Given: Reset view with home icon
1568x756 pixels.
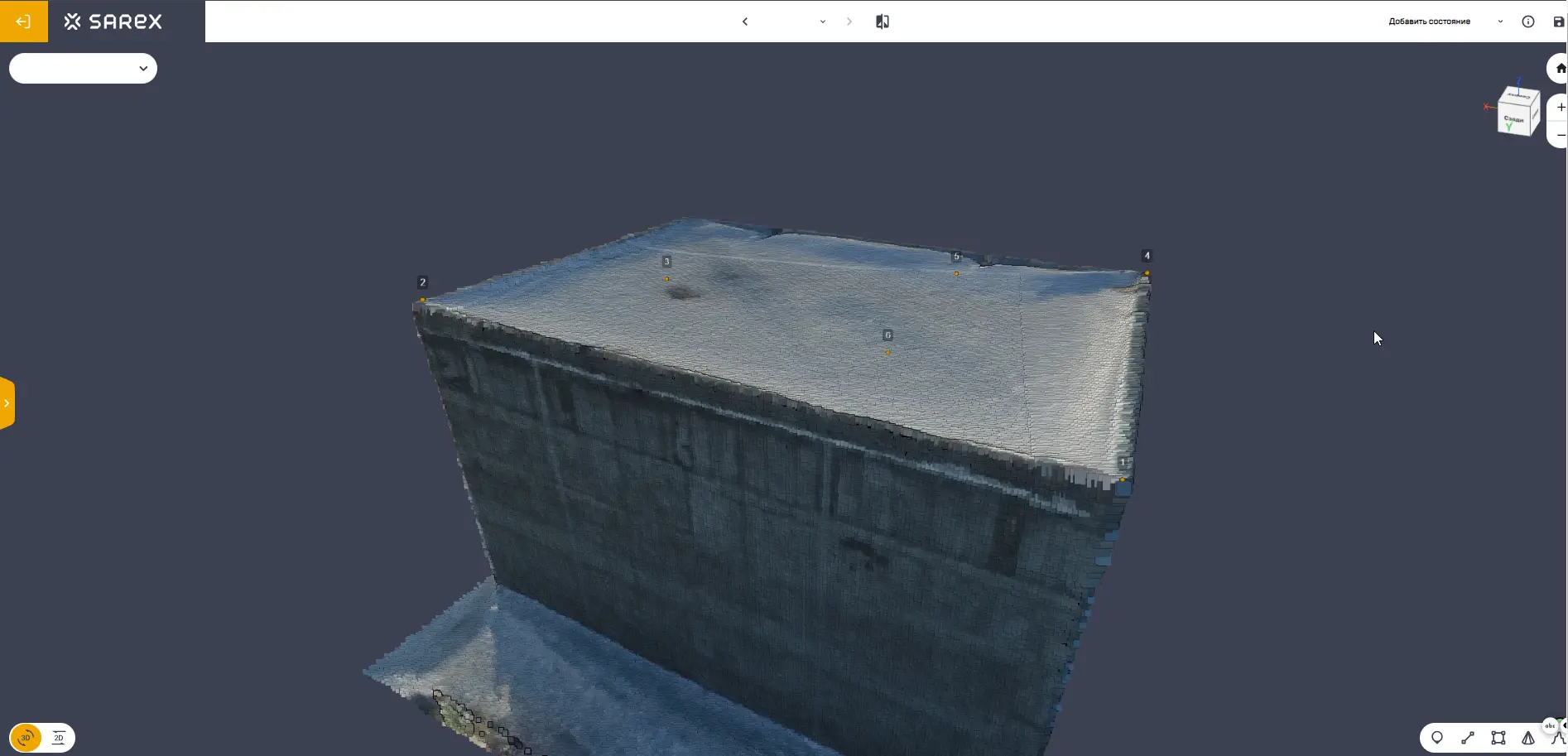Looking at the screenshot, I should coord(1560,69).
